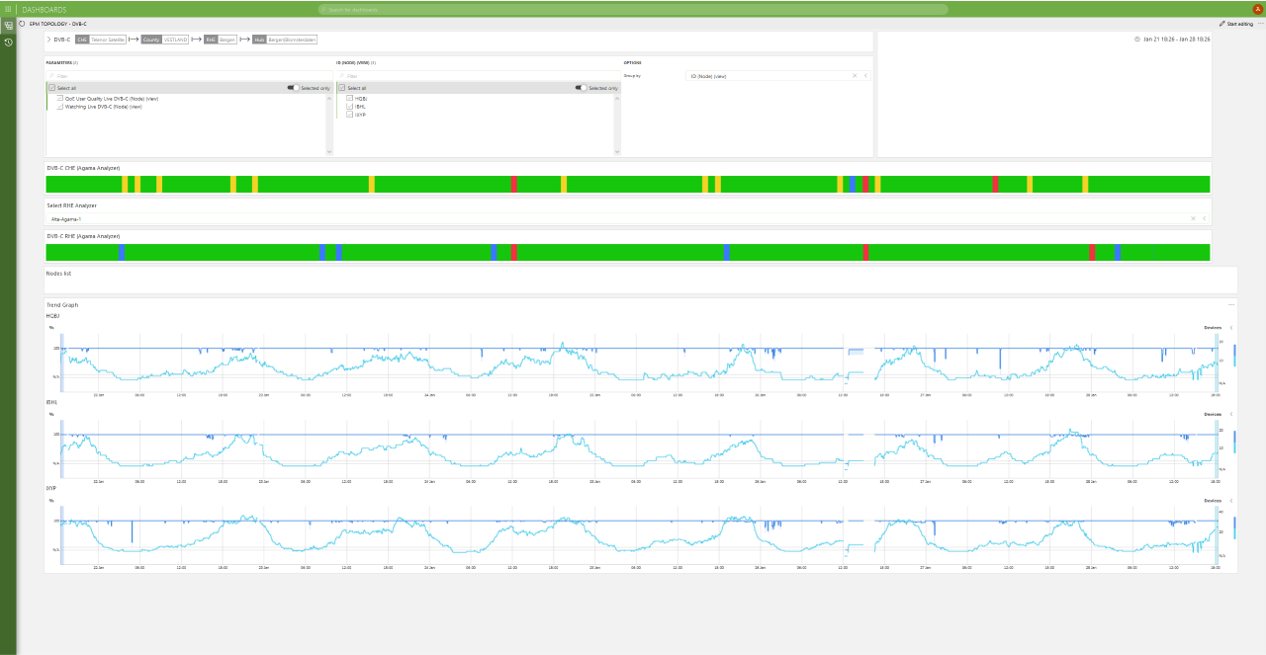Clear the Alta-Agama-1 analyzer selection
This screenshot has width=1266, height=655.
click(1193, 218)
